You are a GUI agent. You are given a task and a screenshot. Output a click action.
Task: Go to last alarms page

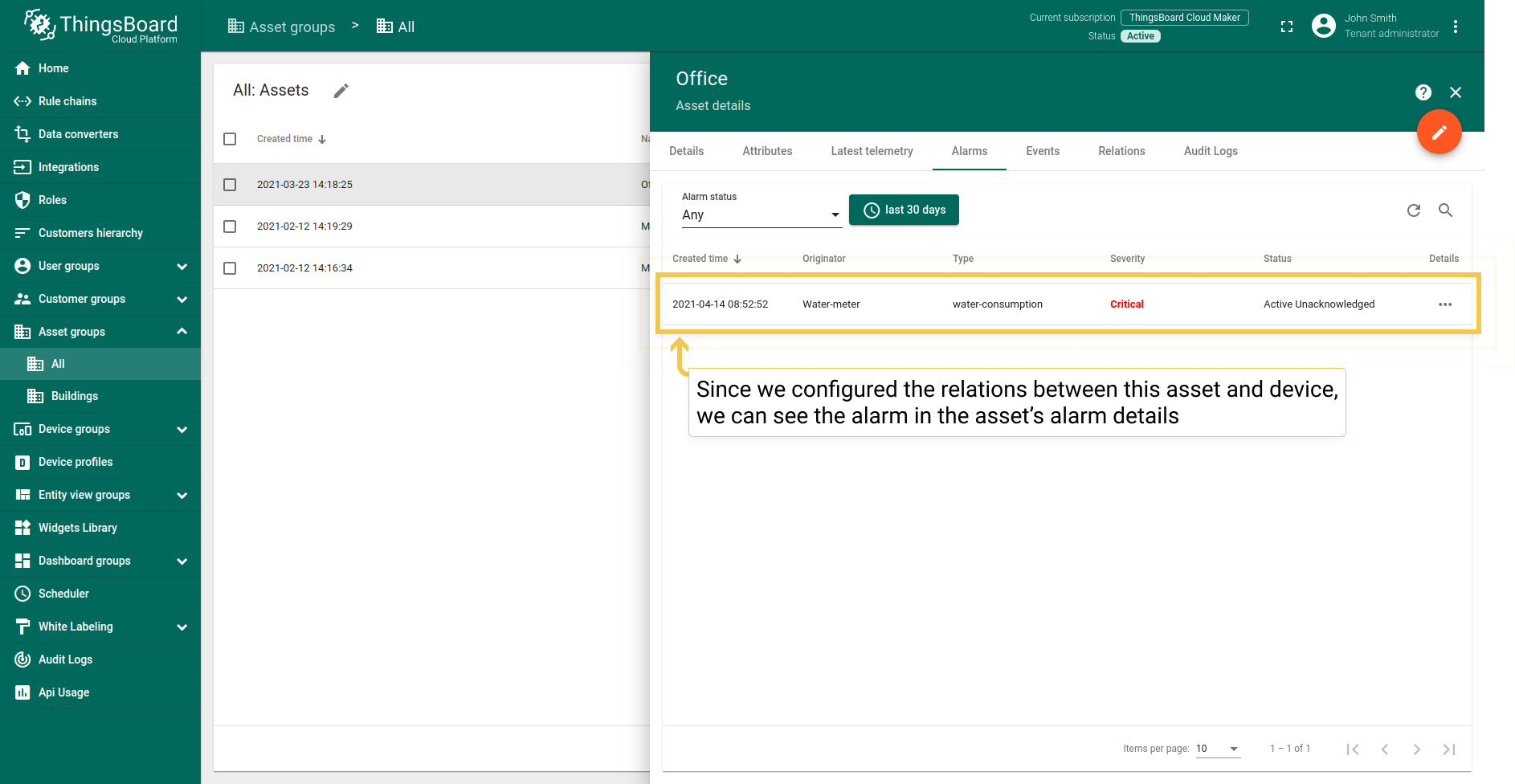click(x=1449, y=749)
